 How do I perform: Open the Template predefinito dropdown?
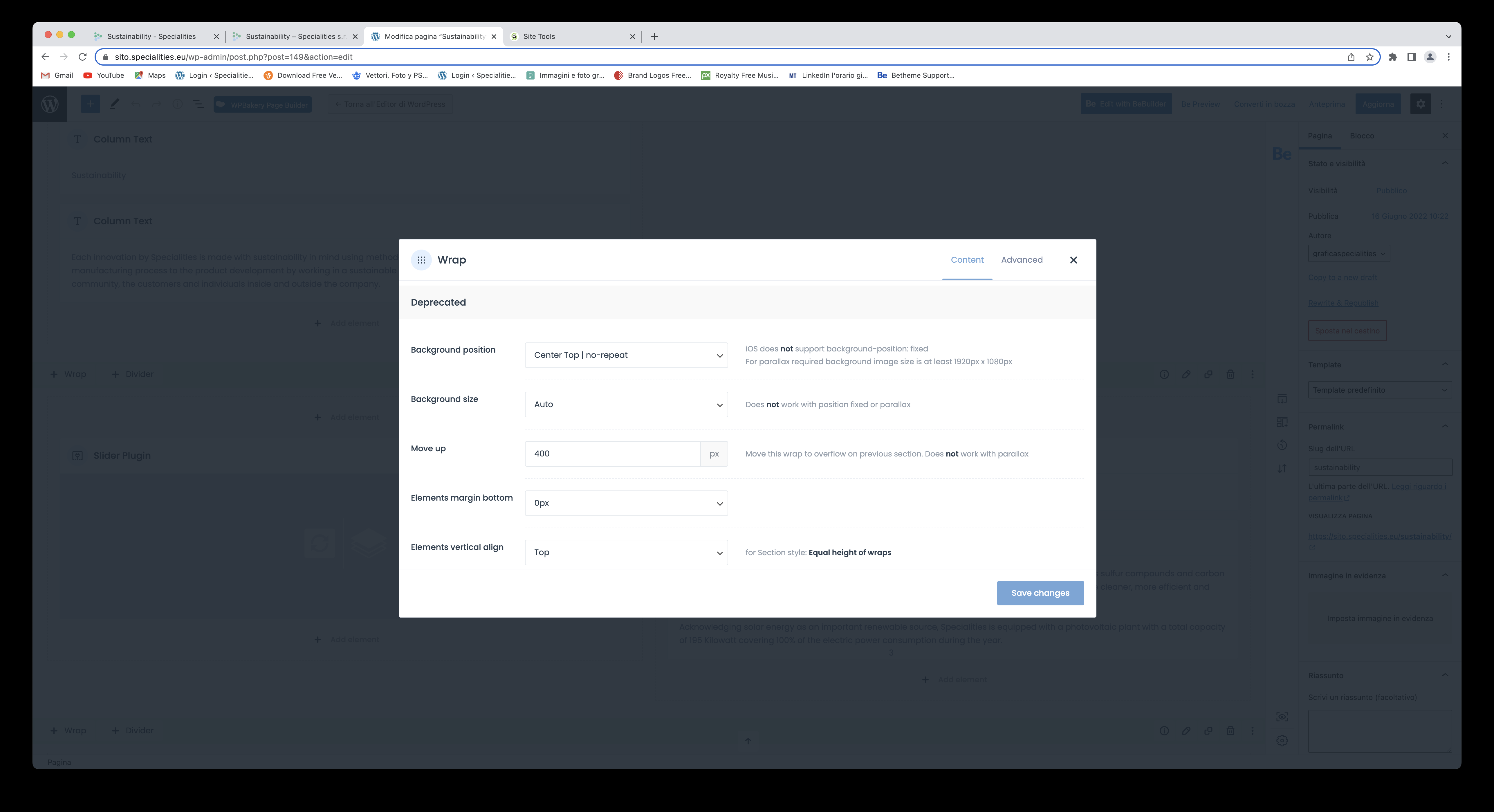pos(1379,390)
